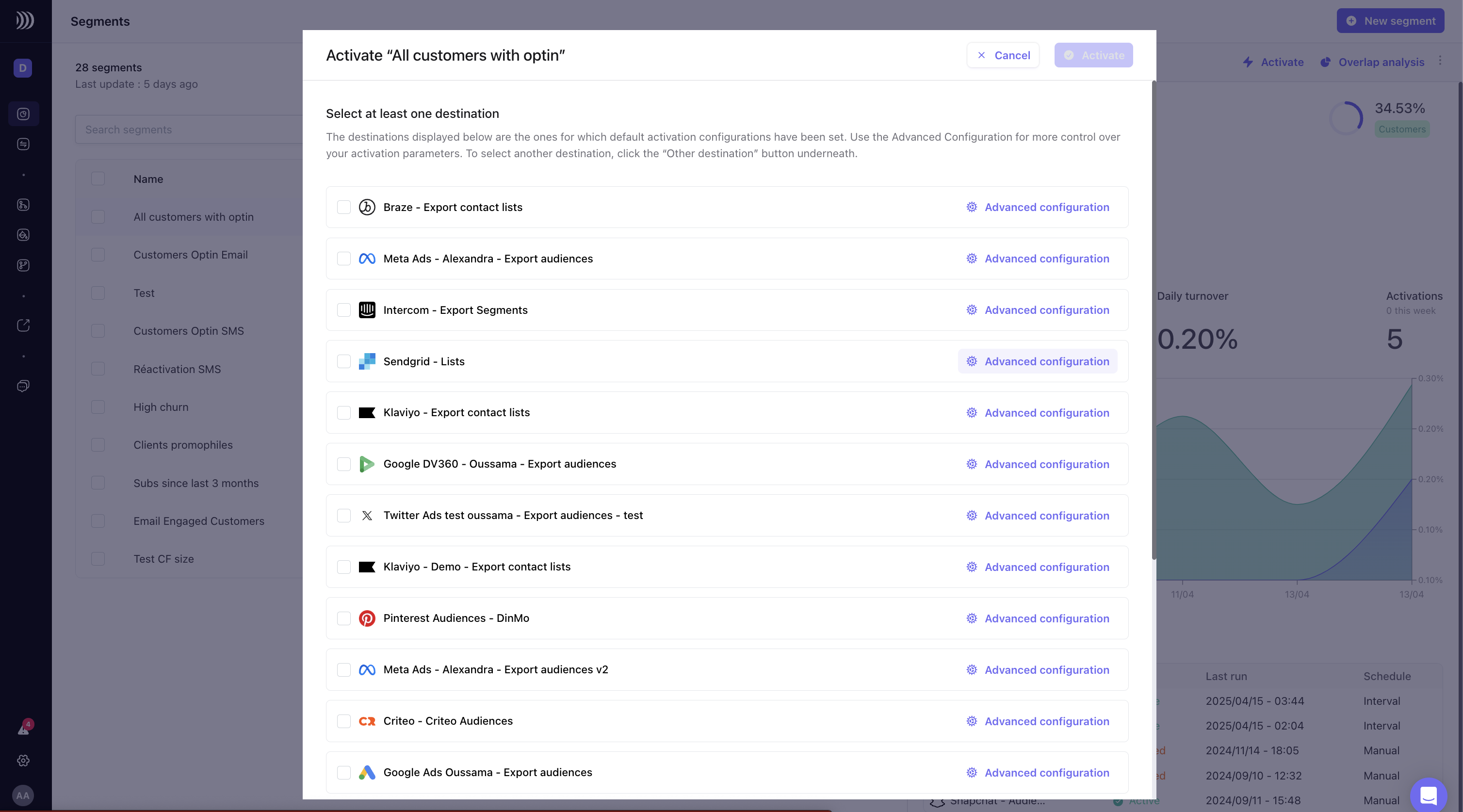Click the Google DV360 play icon
This screenshot has width=1463, height=812.
pyautogui.click(x=367, y=464)
